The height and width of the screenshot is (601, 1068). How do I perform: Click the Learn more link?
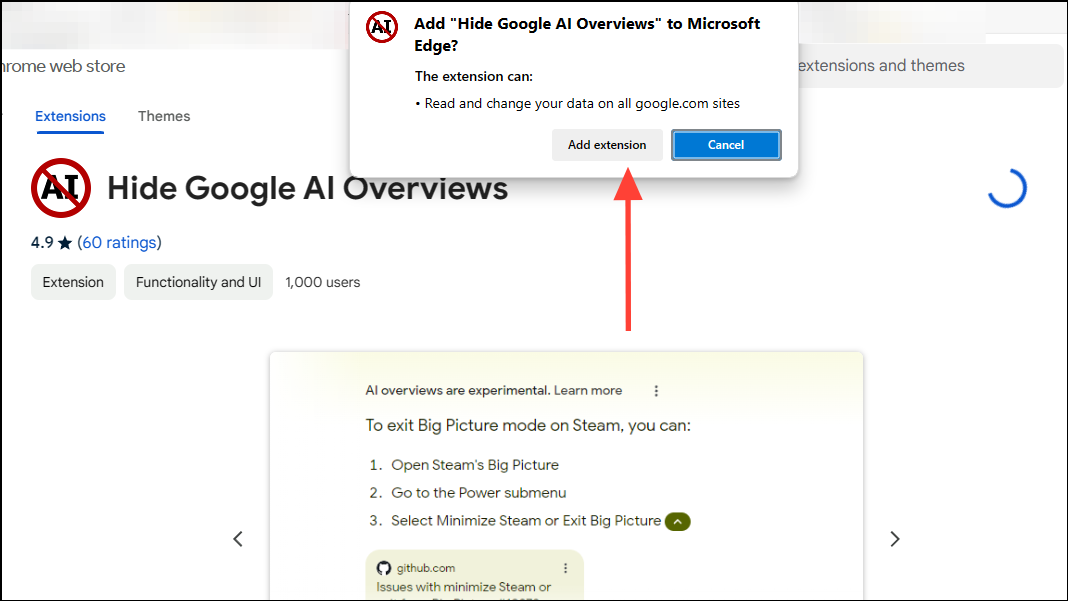588,390
